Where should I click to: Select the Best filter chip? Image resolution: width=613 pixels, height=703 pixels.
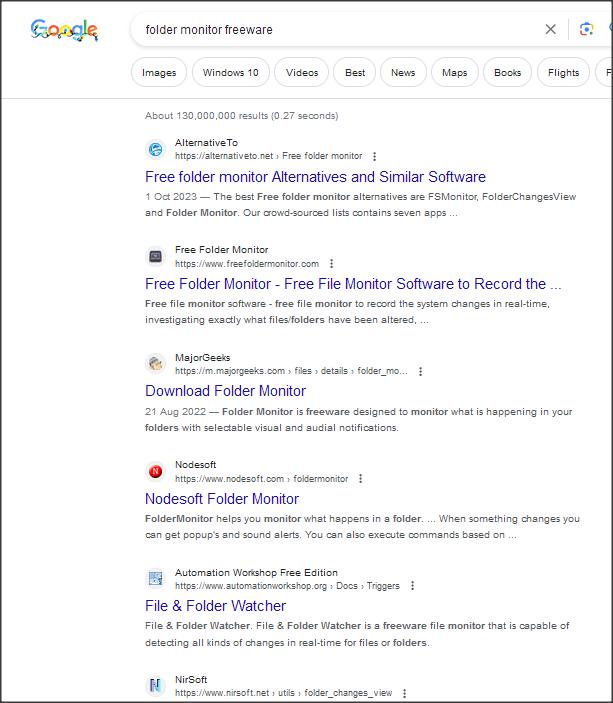[355, 73]
